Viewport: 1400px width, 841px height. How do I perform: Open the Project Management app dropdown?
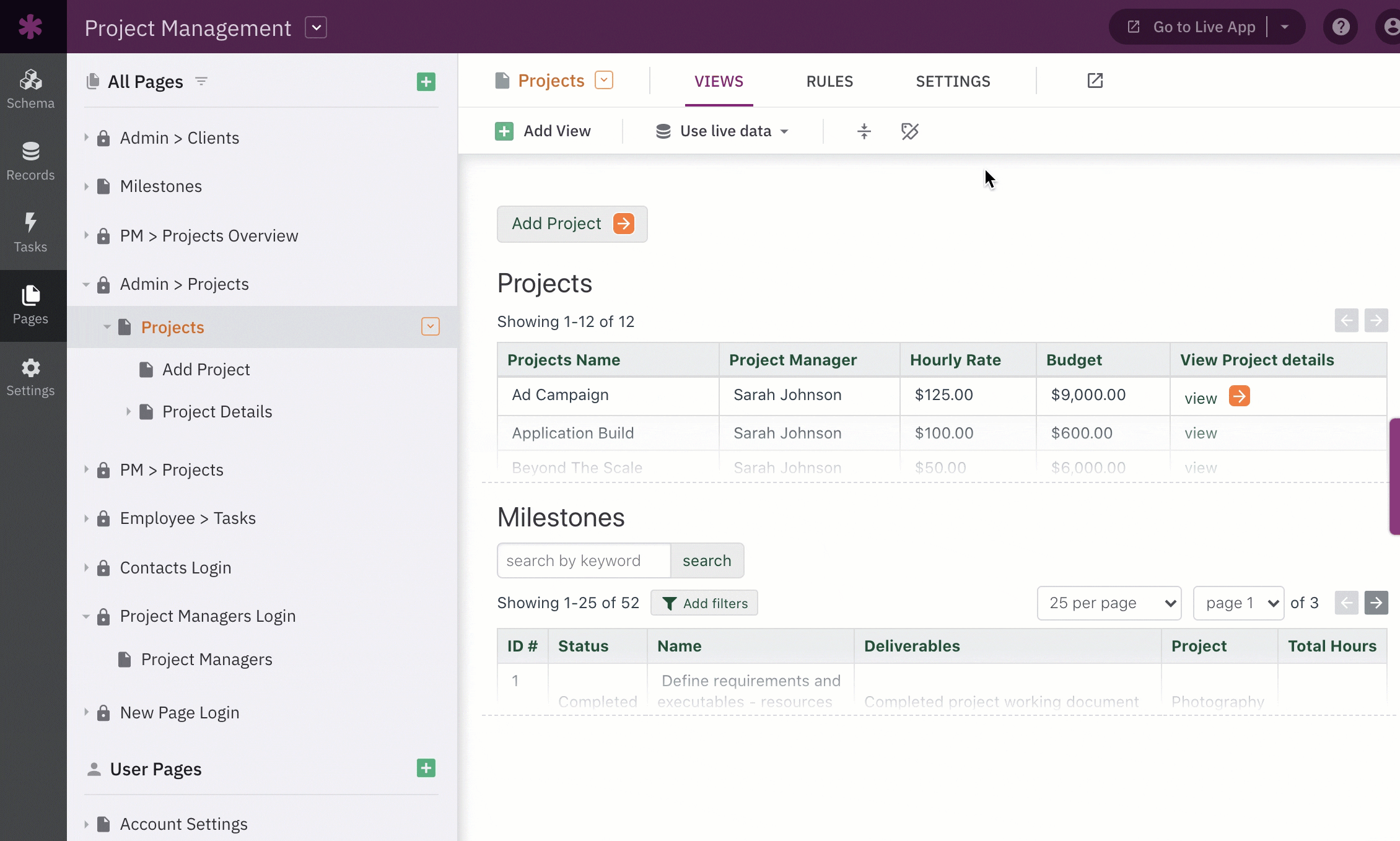[x=316, y=27]
